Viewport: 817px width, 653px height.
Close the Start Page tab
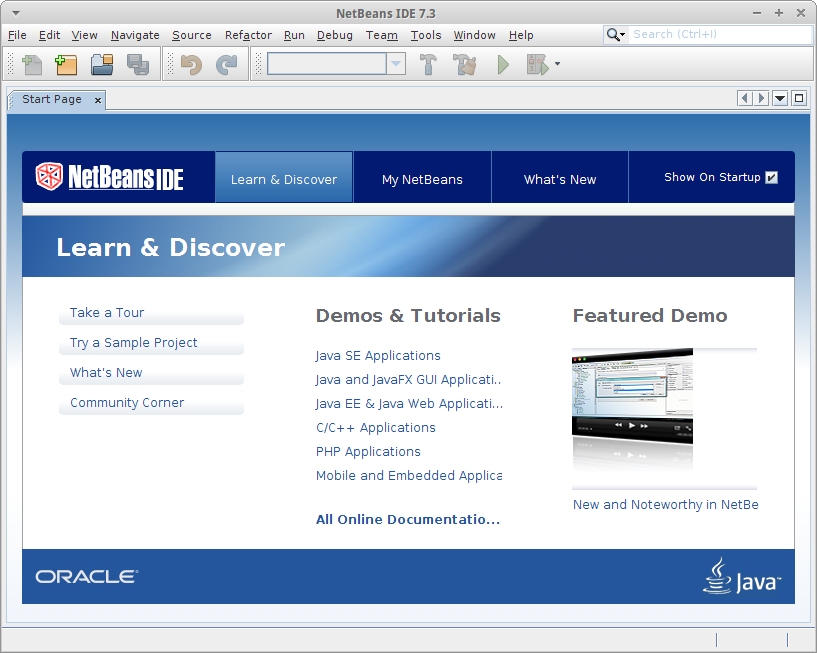coord(97,100)
